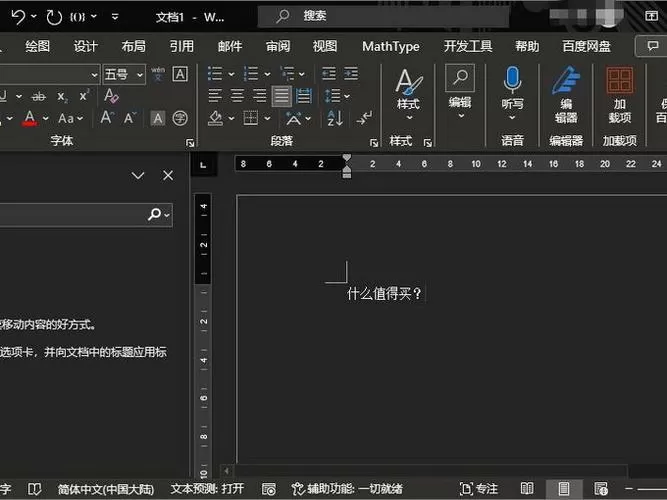Open the 百度网盘 tab
The width and height of the screenshot is (667, 500).
586,46
